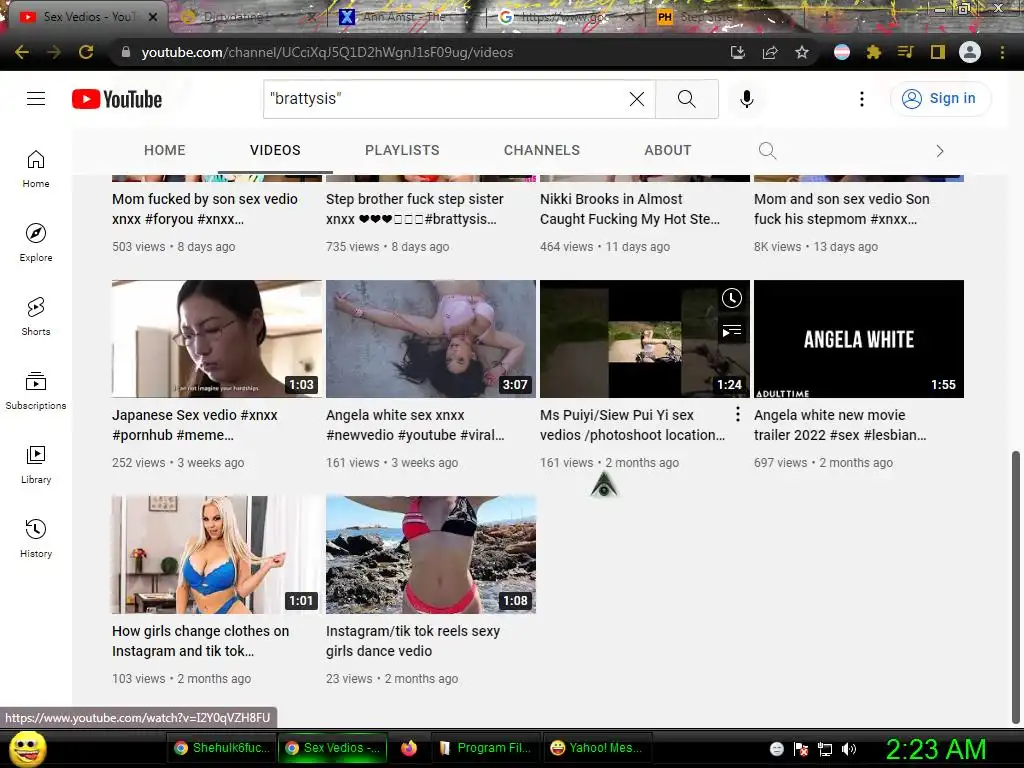Open the smiley Start button on taskbar
The width and height of the screenshot is (1024, 768).
(x=28, y=749)
